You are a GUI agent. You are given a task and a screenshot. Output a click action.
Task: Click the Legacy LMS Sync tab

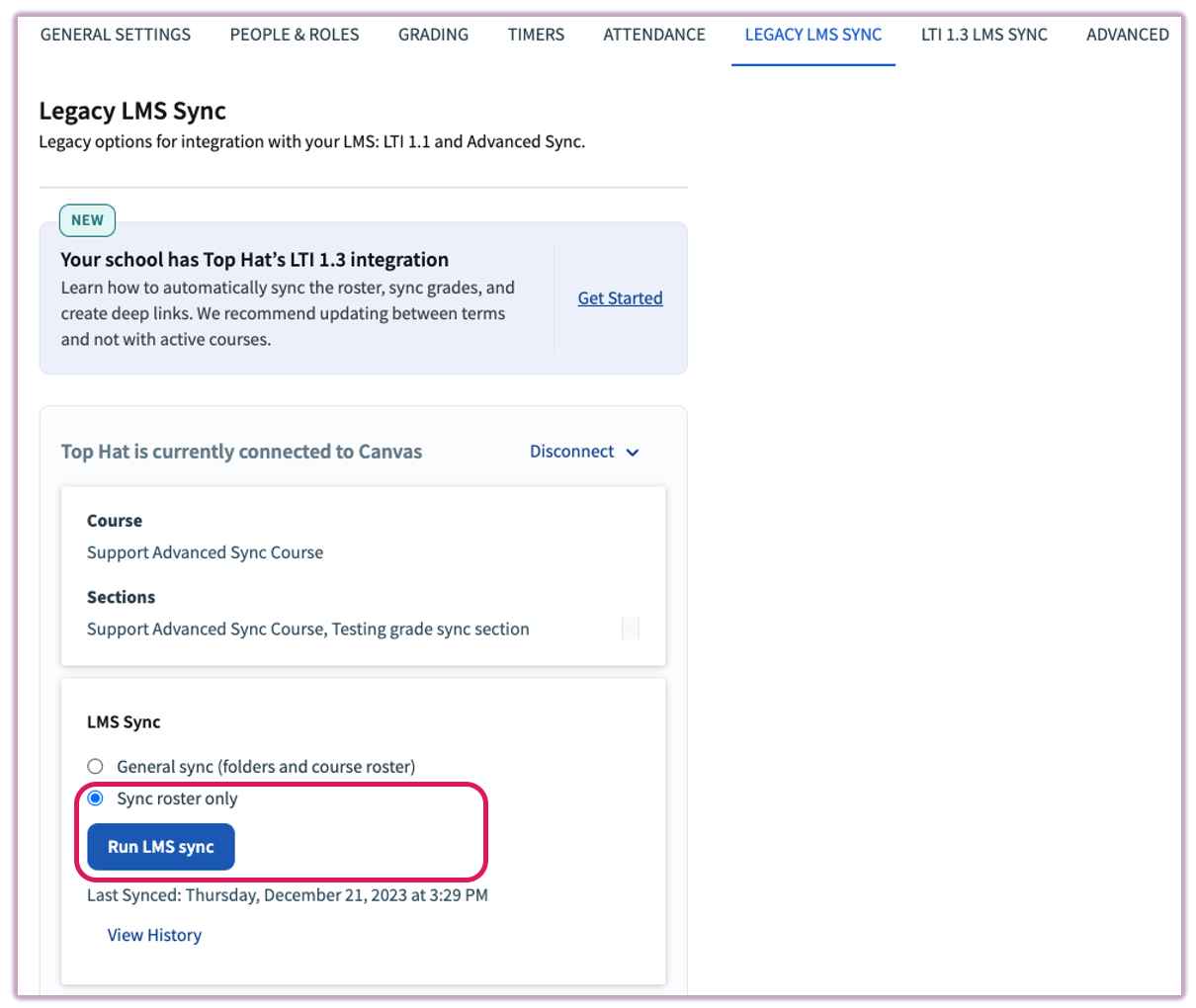812,35
